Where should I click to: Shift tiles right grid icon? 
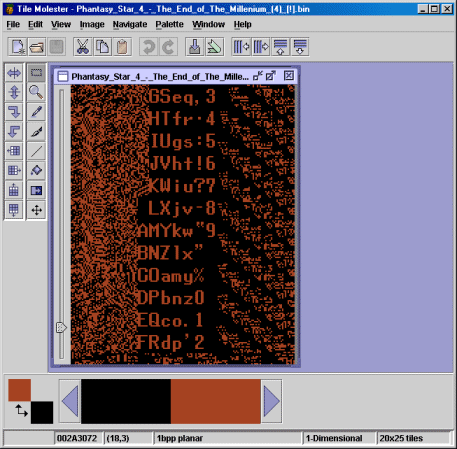pos(14,171)
